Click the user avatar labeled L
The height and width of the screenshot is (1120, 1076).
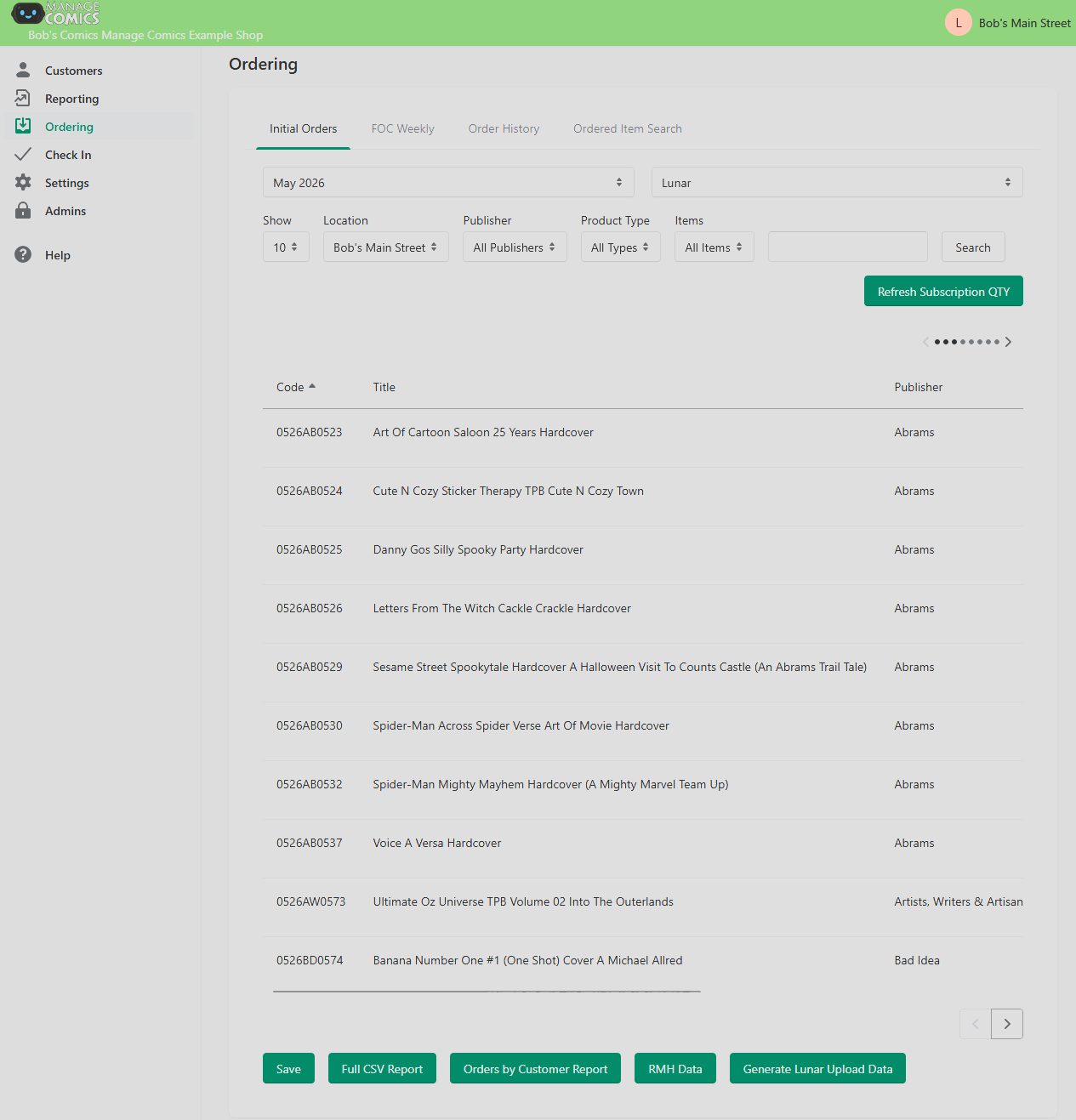click(x=959, y=23)
